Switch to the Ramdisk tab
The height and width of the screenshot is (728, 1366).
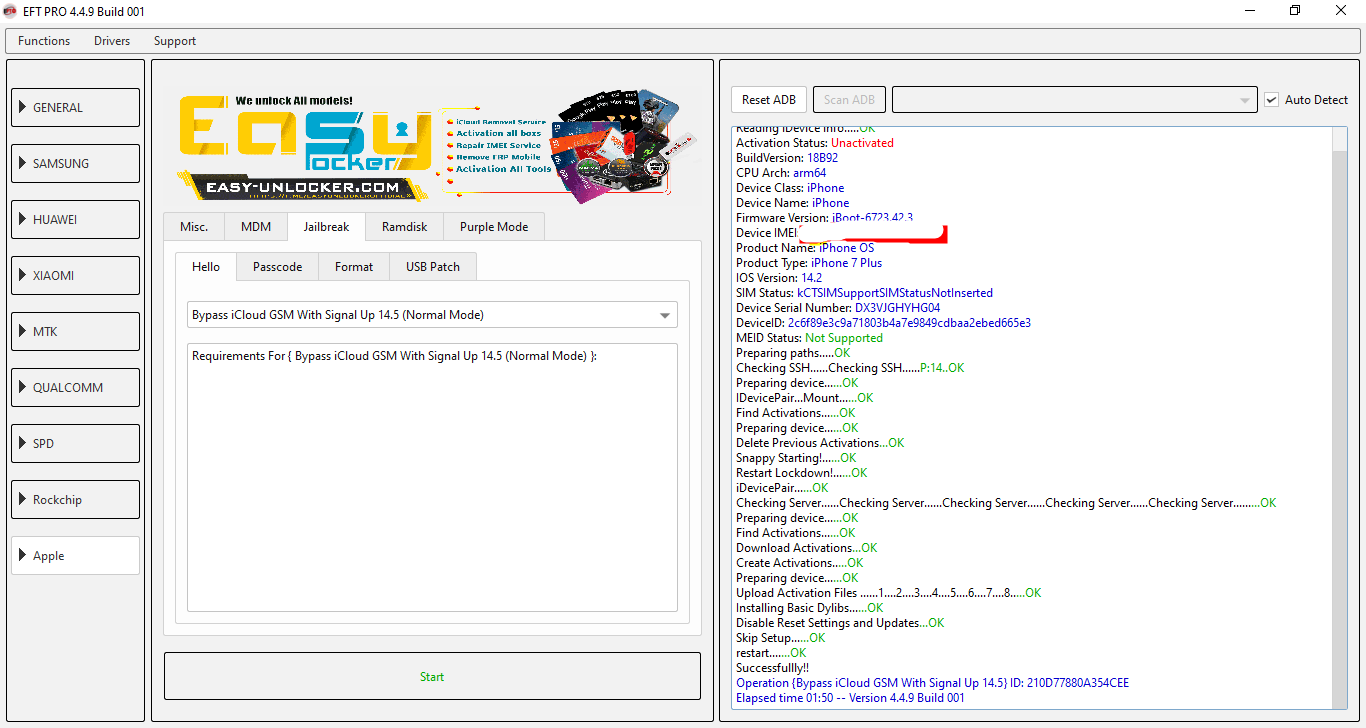coord(404,227)
